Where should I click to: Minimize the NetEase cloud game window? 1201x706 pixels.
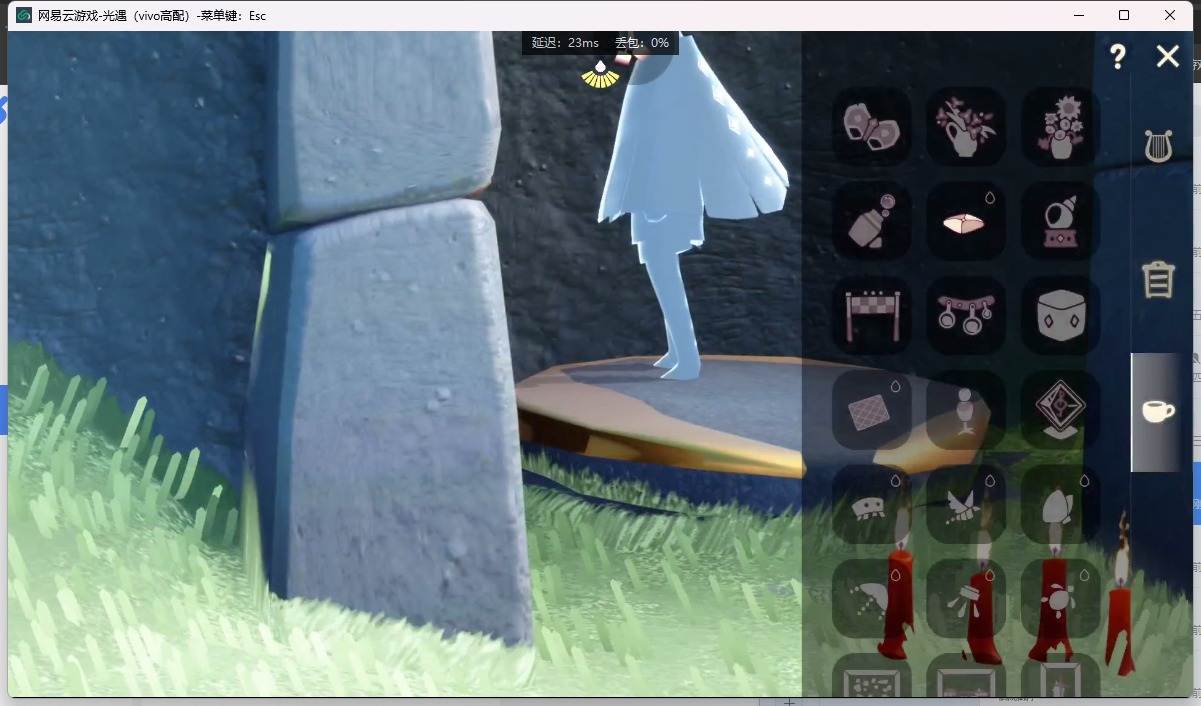point(1078,15)
